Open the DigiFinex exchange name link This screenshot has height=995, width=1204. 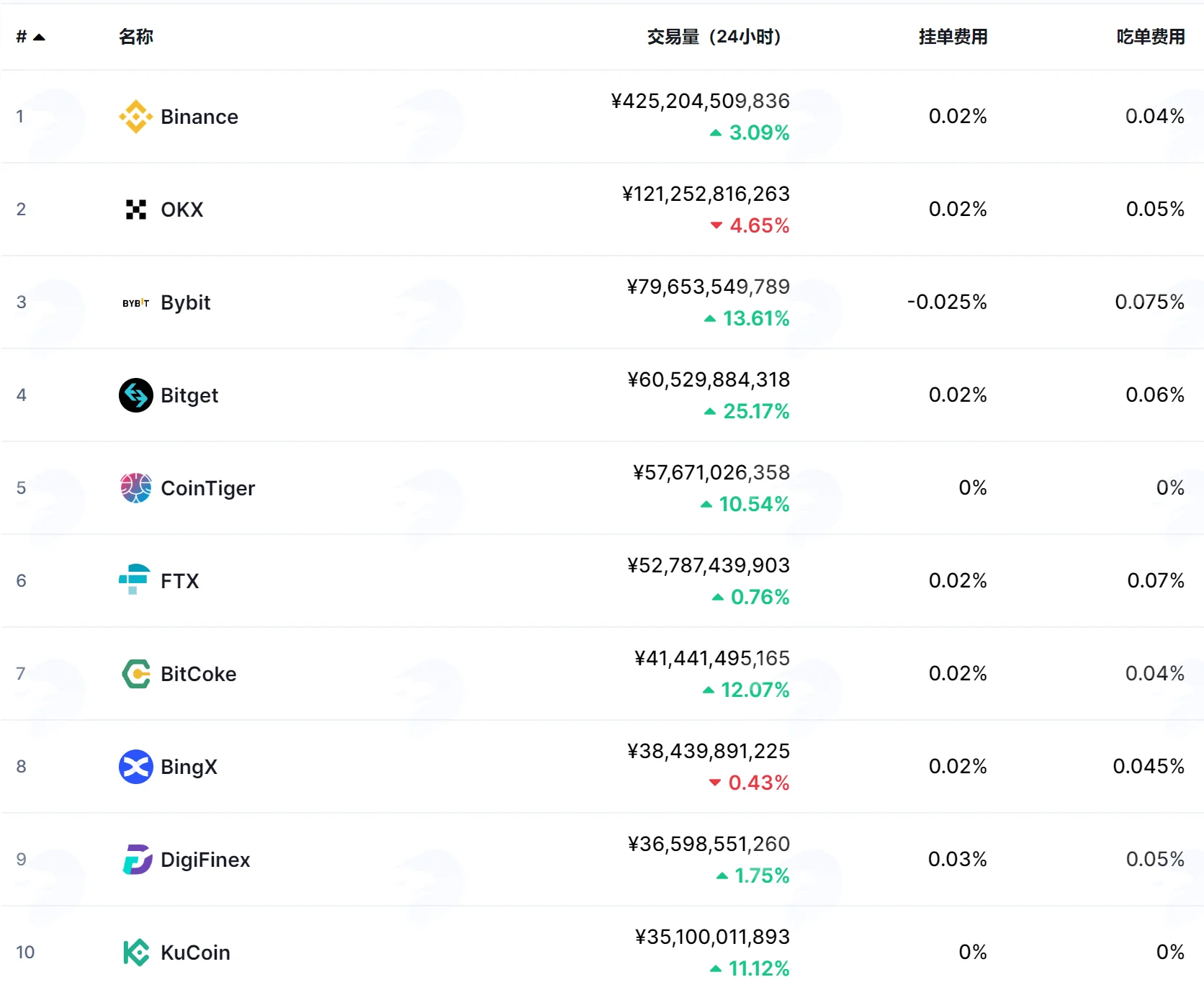pyautogui.click(x=205, y=860)
